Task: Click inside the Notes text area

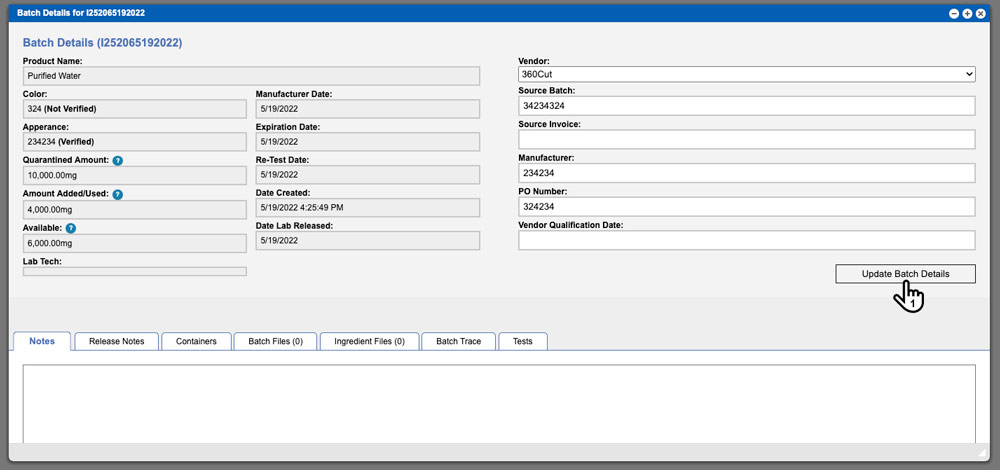Action: pos(499,404)
